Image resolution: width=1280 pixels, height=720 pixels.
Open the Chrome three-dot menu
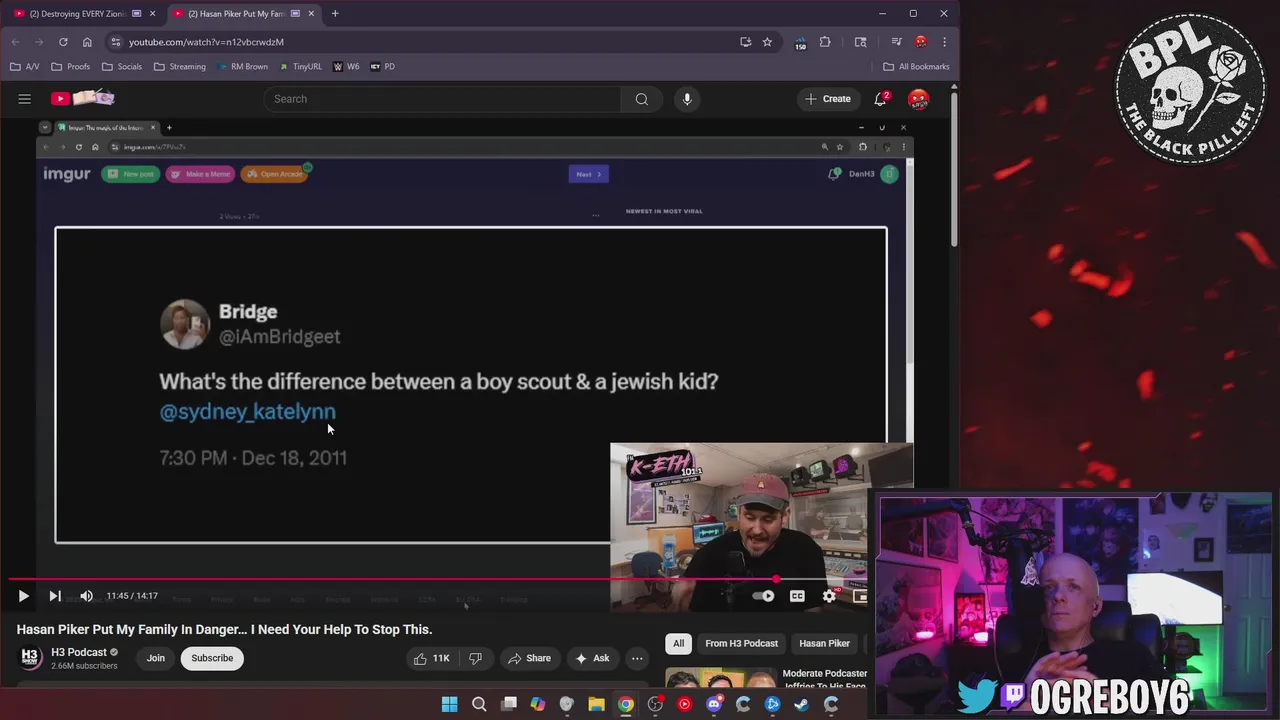pos(944,42)
